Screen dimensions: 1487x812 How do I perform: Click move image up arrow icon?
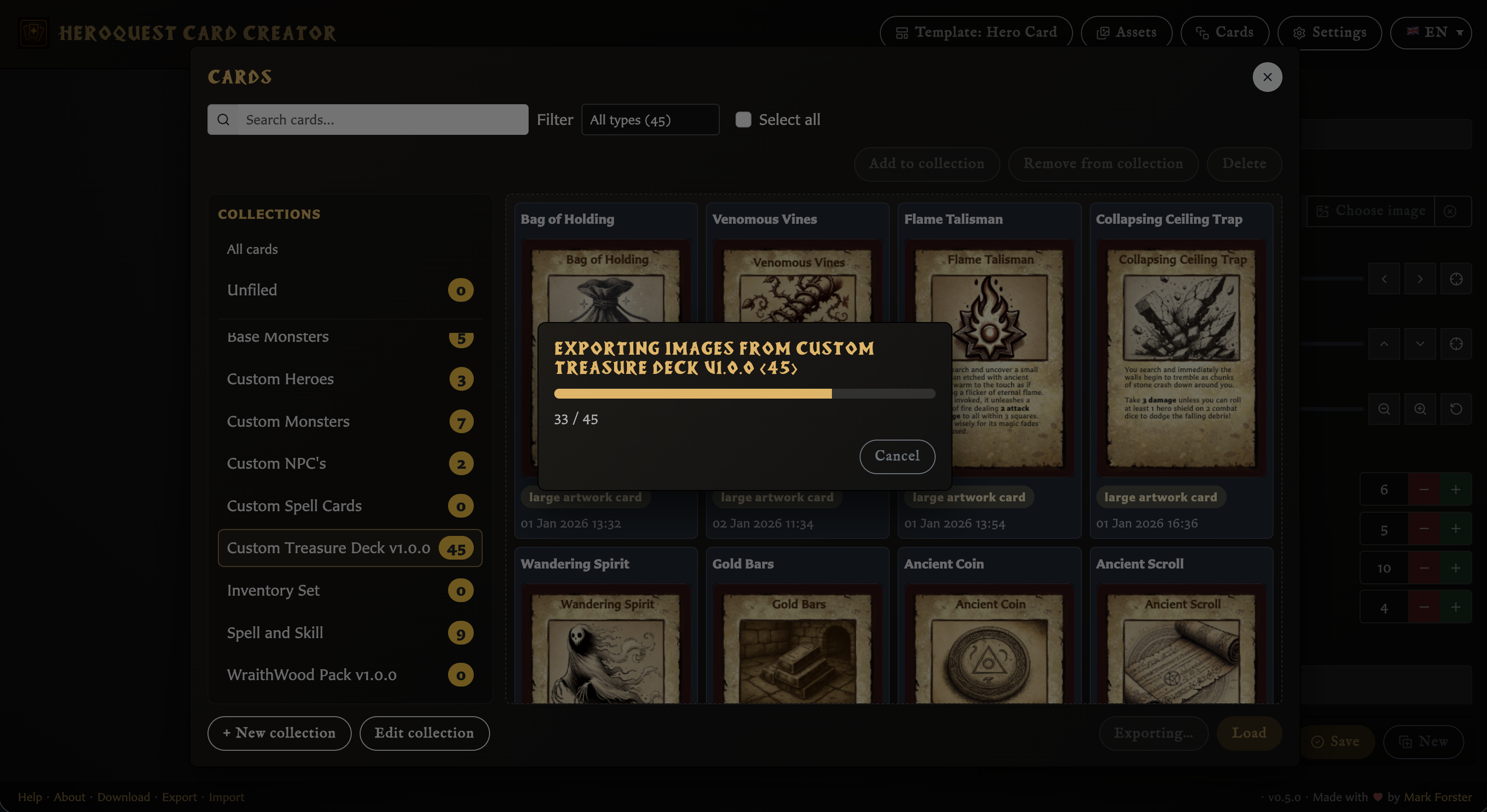tap(1384, 344)
